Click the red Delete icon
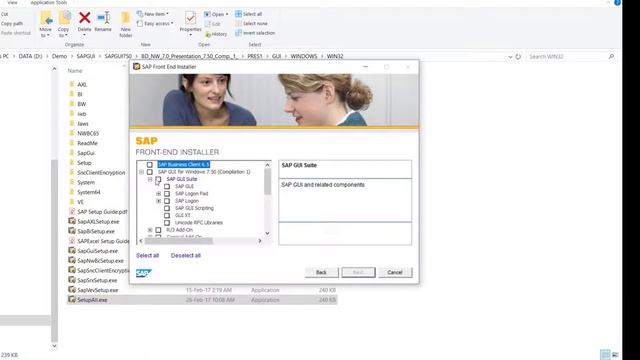640x360 pixels. point(84,18)
